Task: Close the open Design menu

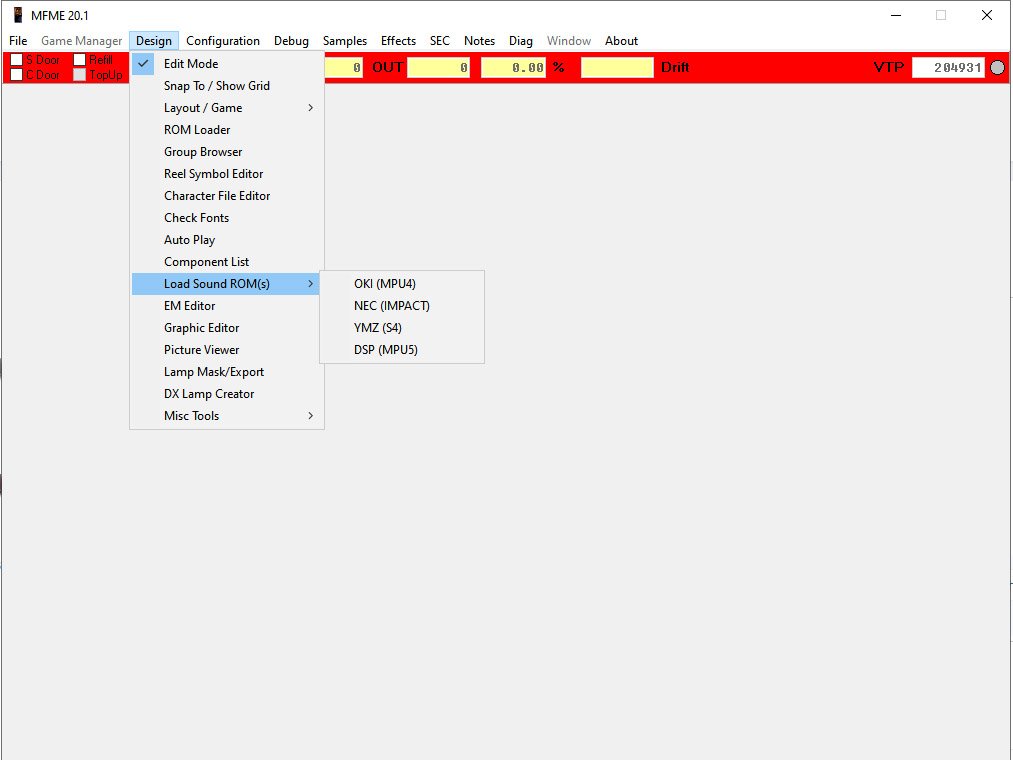Action: [x=154, y=41]
